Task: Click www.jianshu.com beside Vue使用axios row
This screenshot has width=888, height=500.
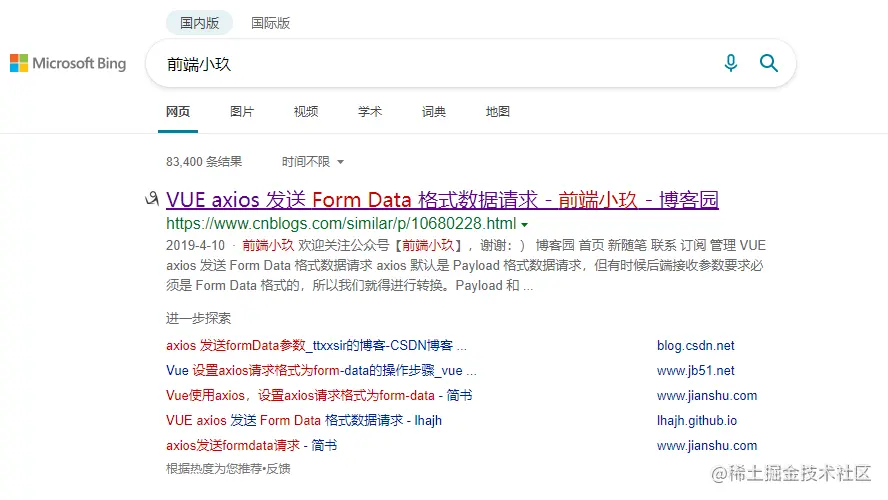Action: tap(707, 395)
